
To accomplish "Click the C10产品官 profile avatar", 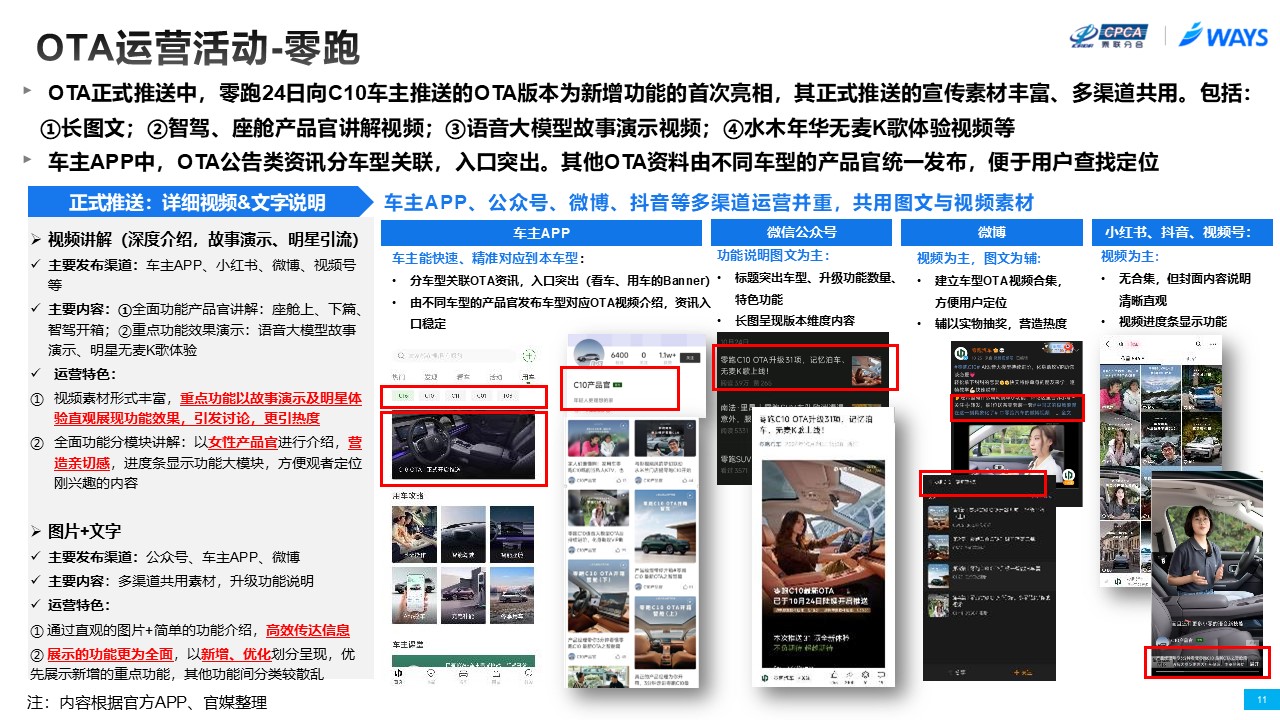I will point(588,354).
